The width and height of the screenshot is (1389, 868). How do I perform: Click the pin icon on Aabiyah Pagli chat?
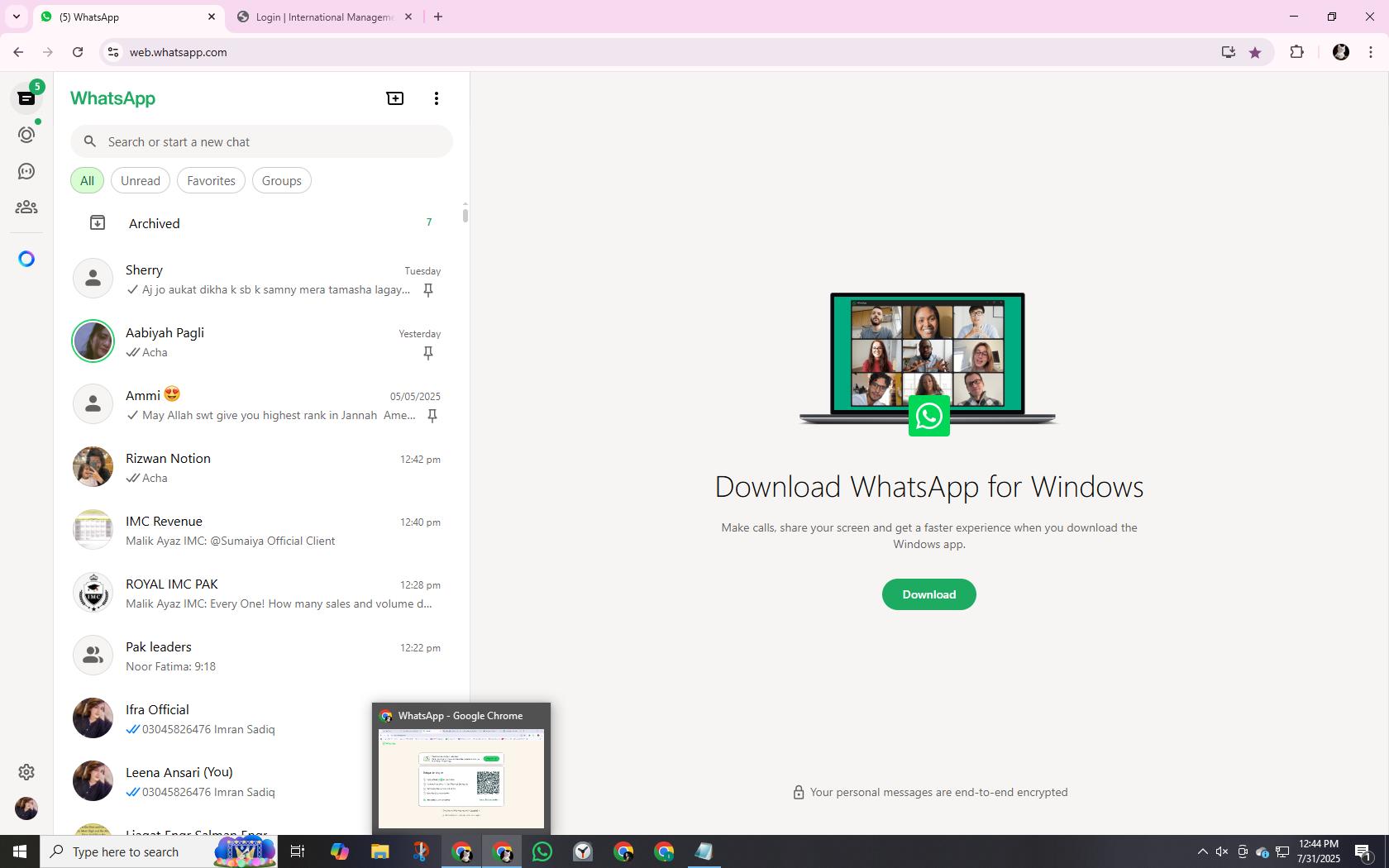[x=428, y=353]
